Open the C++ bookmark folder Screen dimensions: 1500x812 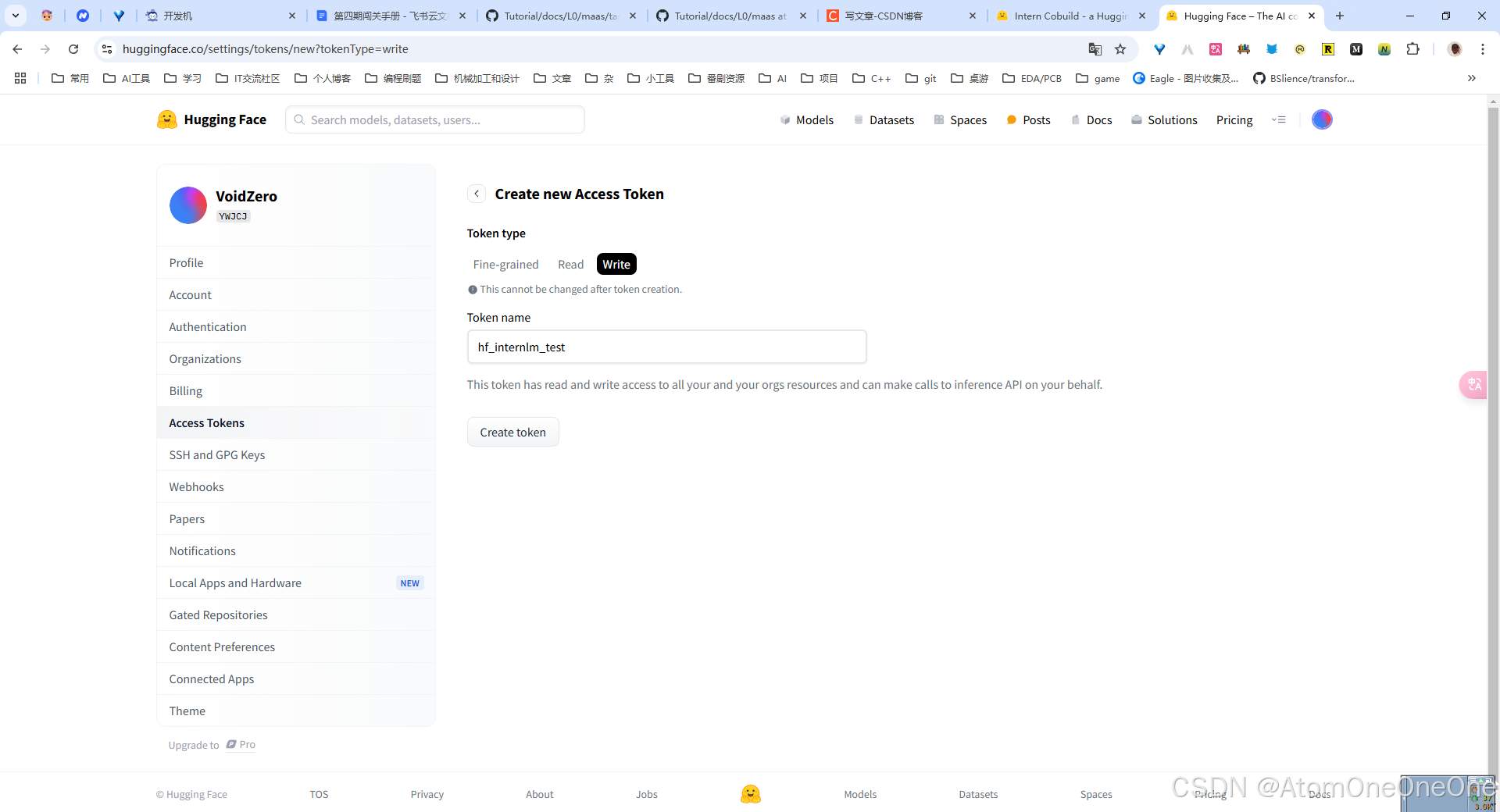coord(872,78)
